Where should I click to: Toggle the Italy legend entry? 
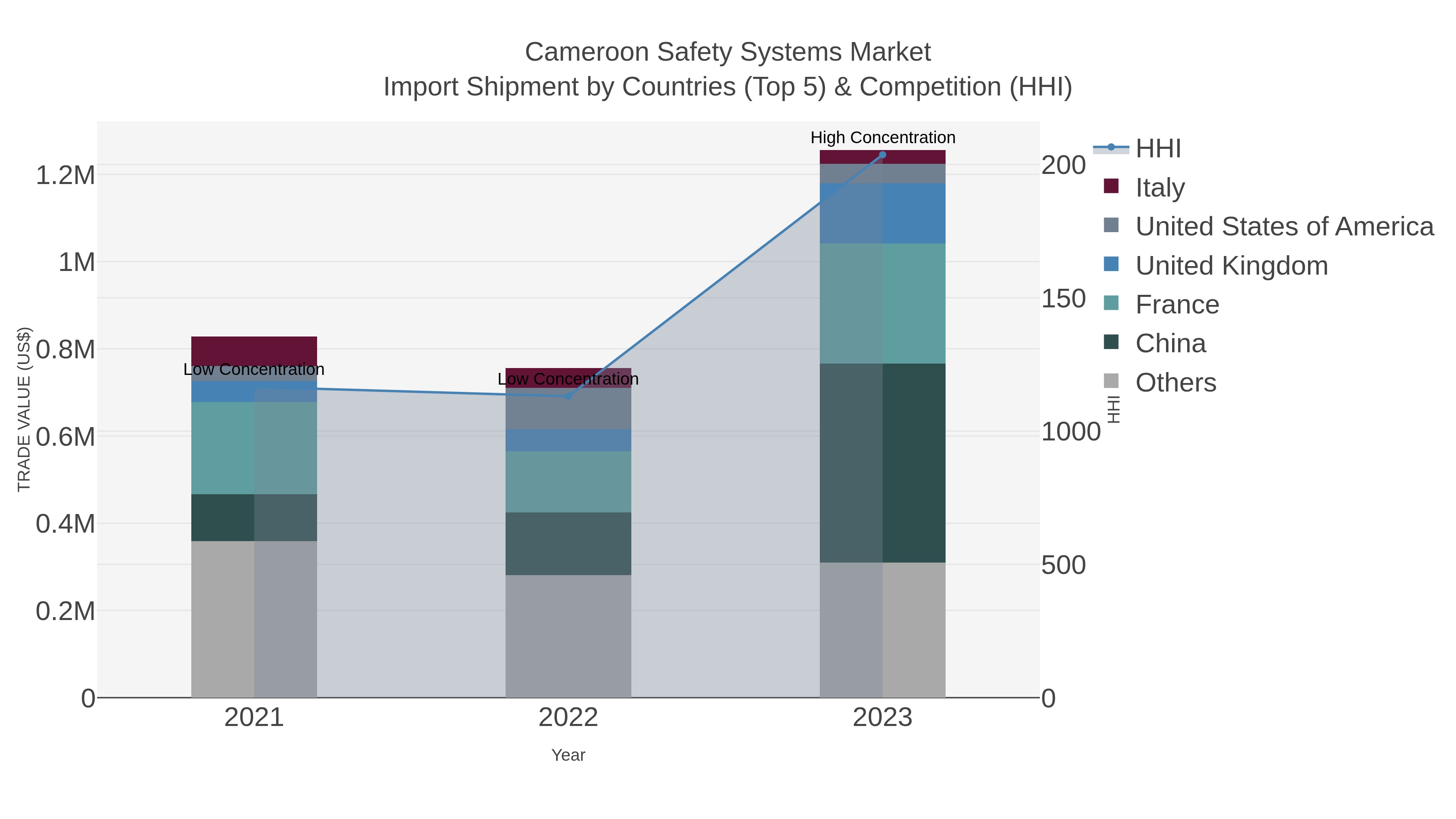click(x=1144, y=188)
